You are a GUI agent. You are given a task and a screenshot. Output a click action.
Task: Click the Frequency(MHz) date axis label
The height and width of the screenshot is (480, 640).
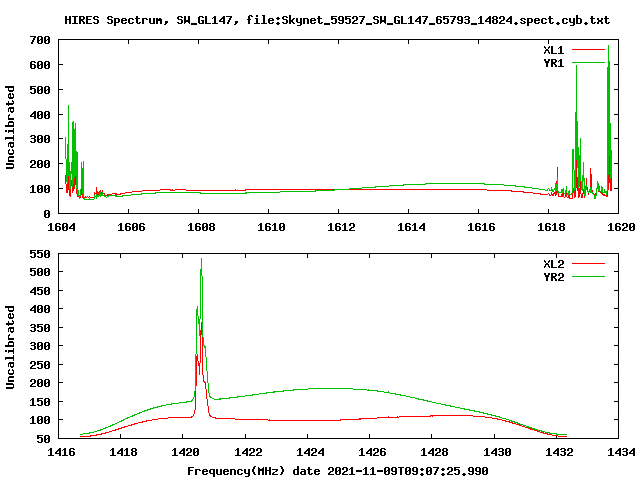point(338,471)
